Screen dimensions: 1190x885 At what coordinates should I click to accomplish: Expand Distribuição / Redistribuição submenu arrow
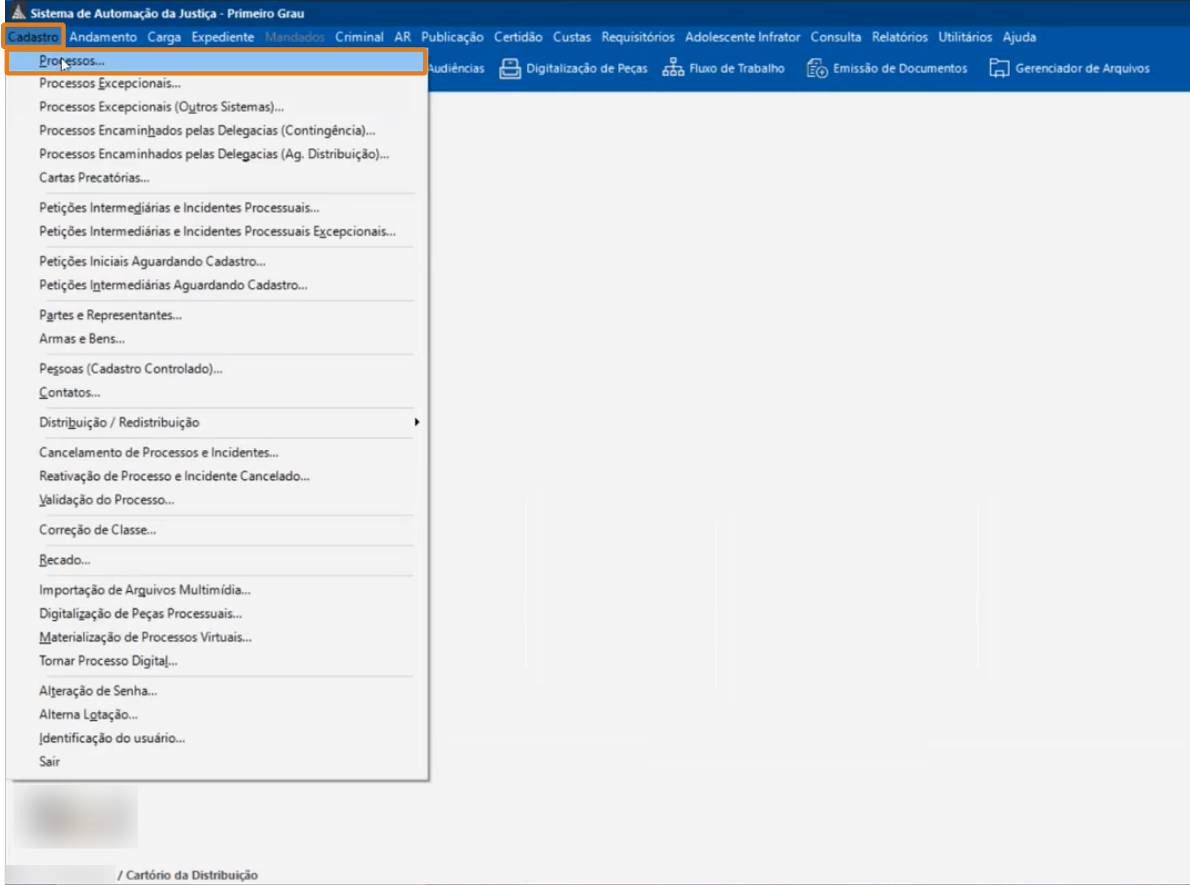click(x=417, y=422)
